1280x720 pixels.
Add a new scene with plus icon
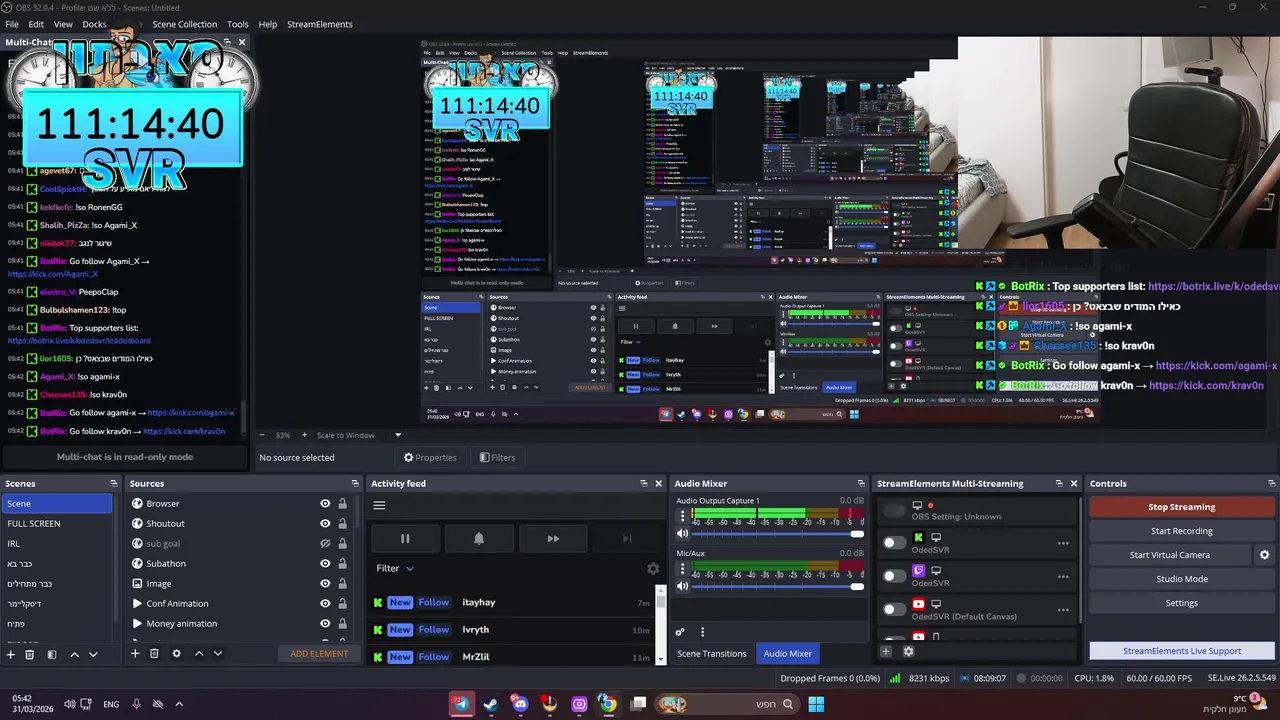click(x=11, y=654)
